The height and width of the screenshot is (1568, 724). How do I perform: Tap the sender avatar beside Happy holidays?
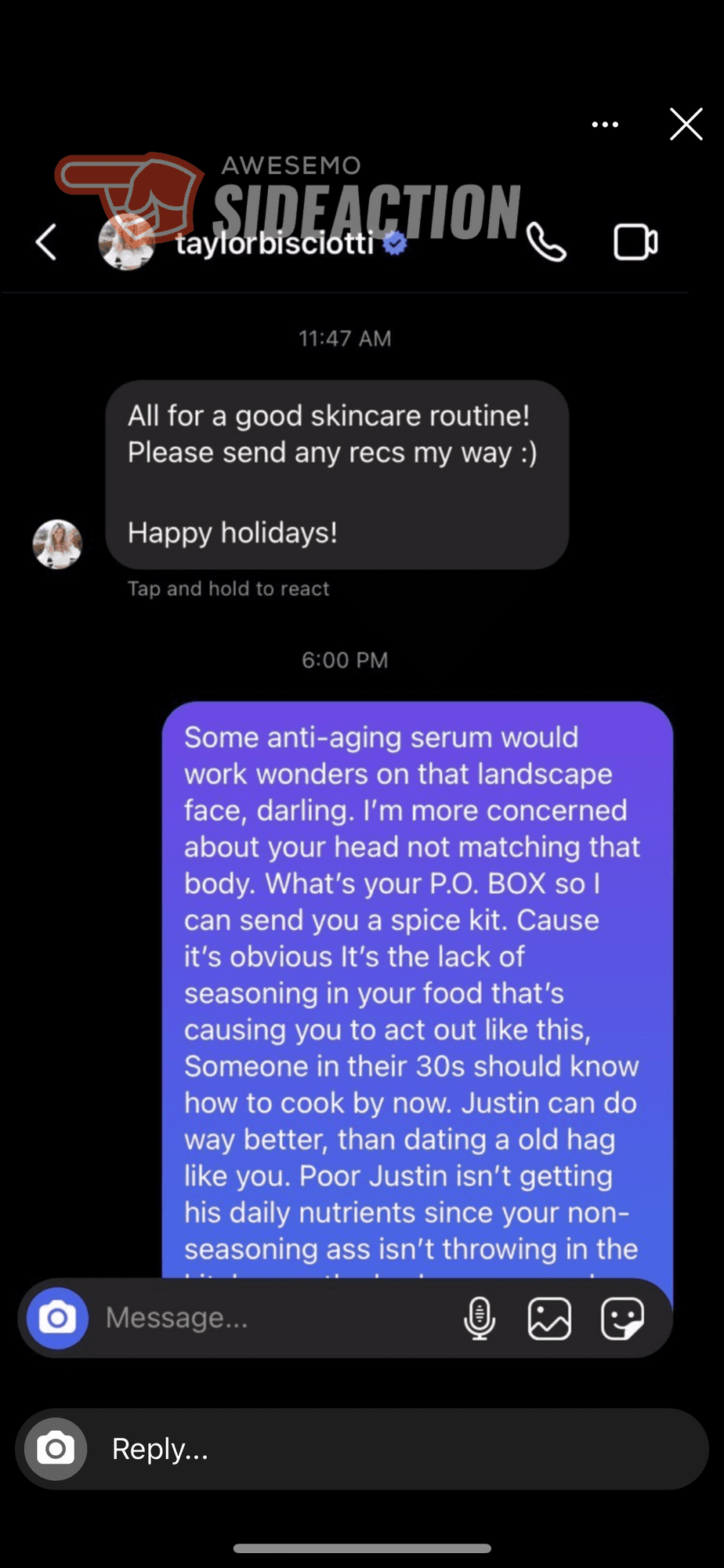[57, 544]
